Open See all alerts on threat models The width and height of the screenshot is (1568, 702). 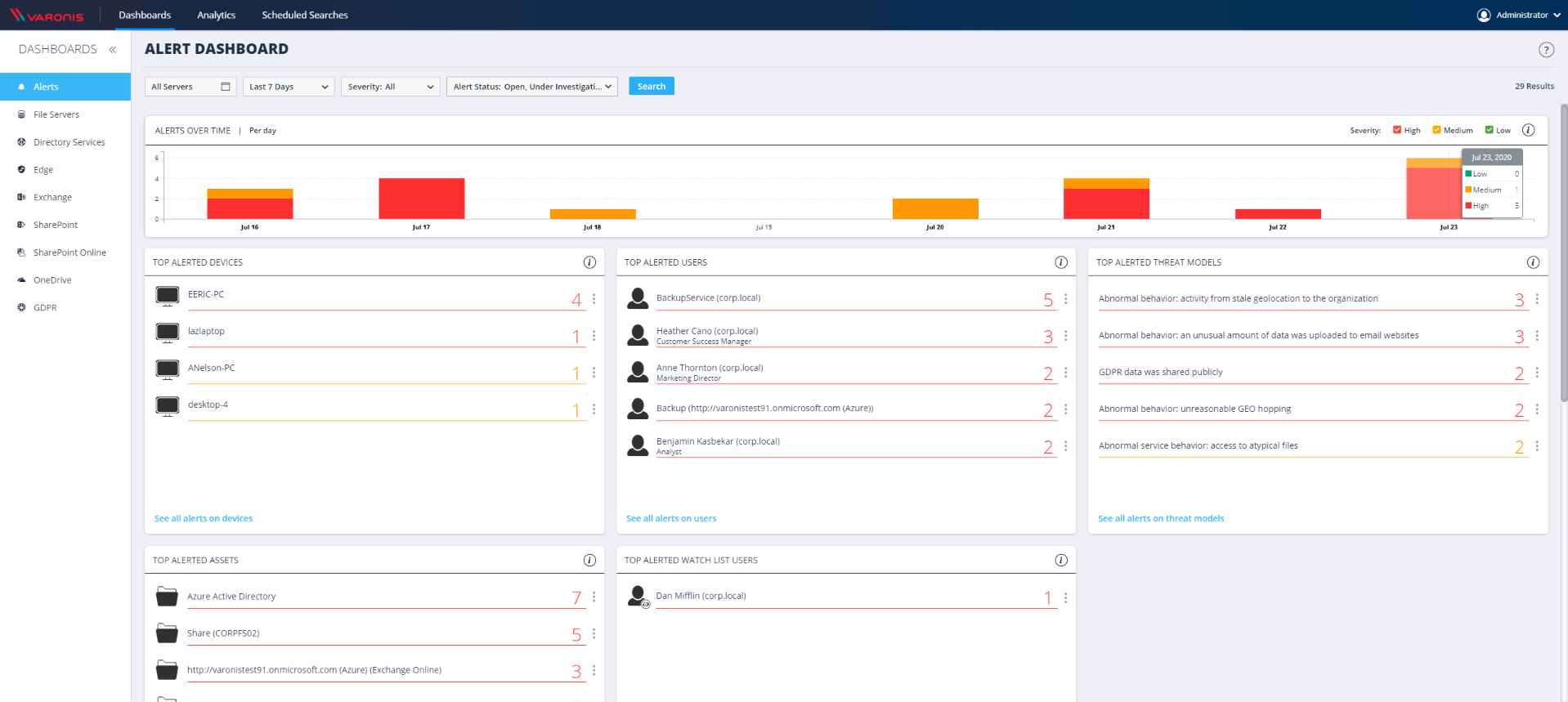pos(1161,518)
